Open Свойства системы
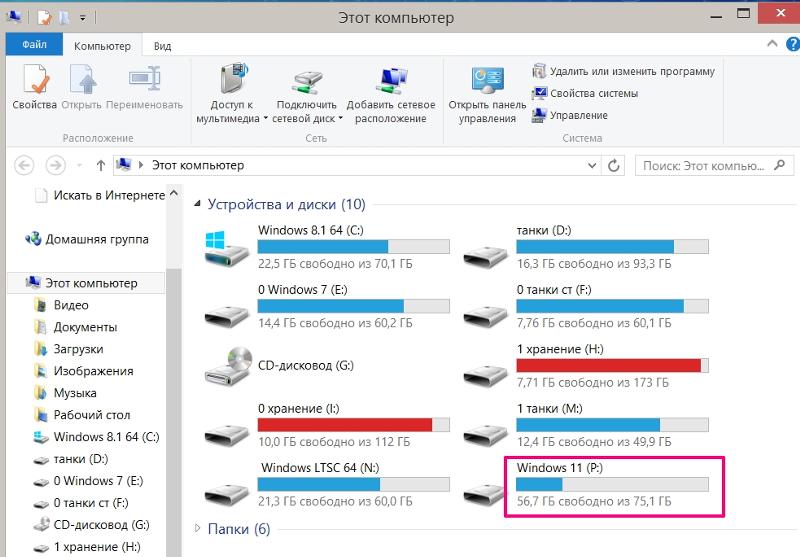Screen dimensions: 800x557 585,93
